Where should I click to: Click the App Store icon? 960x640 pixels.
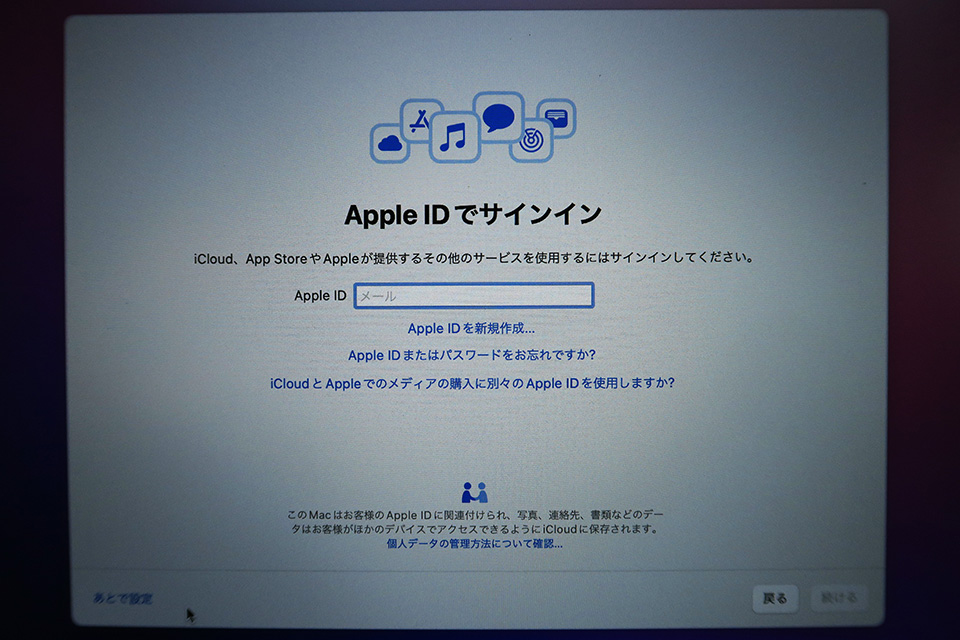tap(421, 120)
